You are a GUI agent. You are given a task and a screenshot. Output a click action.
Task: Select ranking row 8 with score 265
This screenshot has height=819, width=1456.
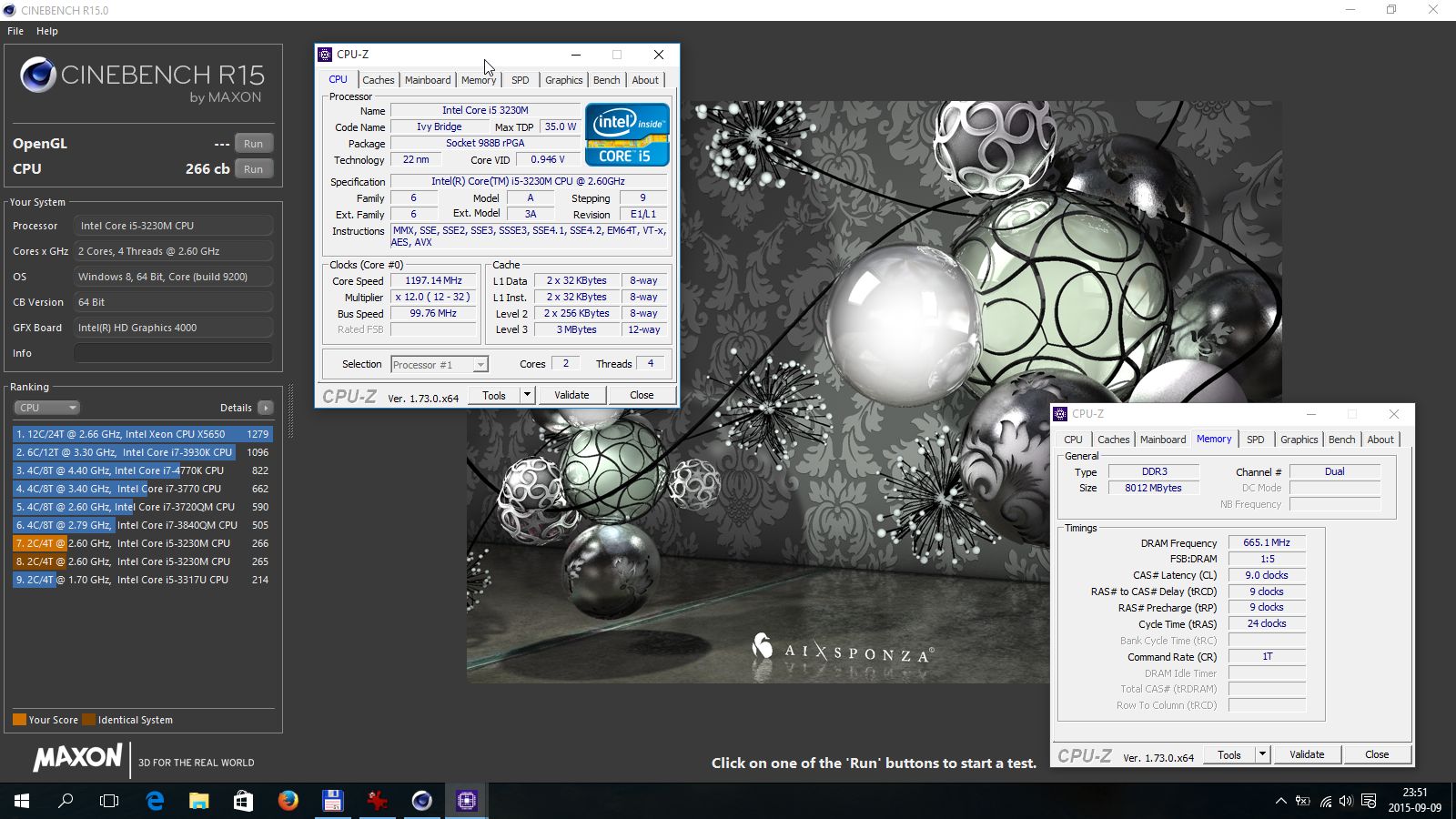(x=142, y=561)
